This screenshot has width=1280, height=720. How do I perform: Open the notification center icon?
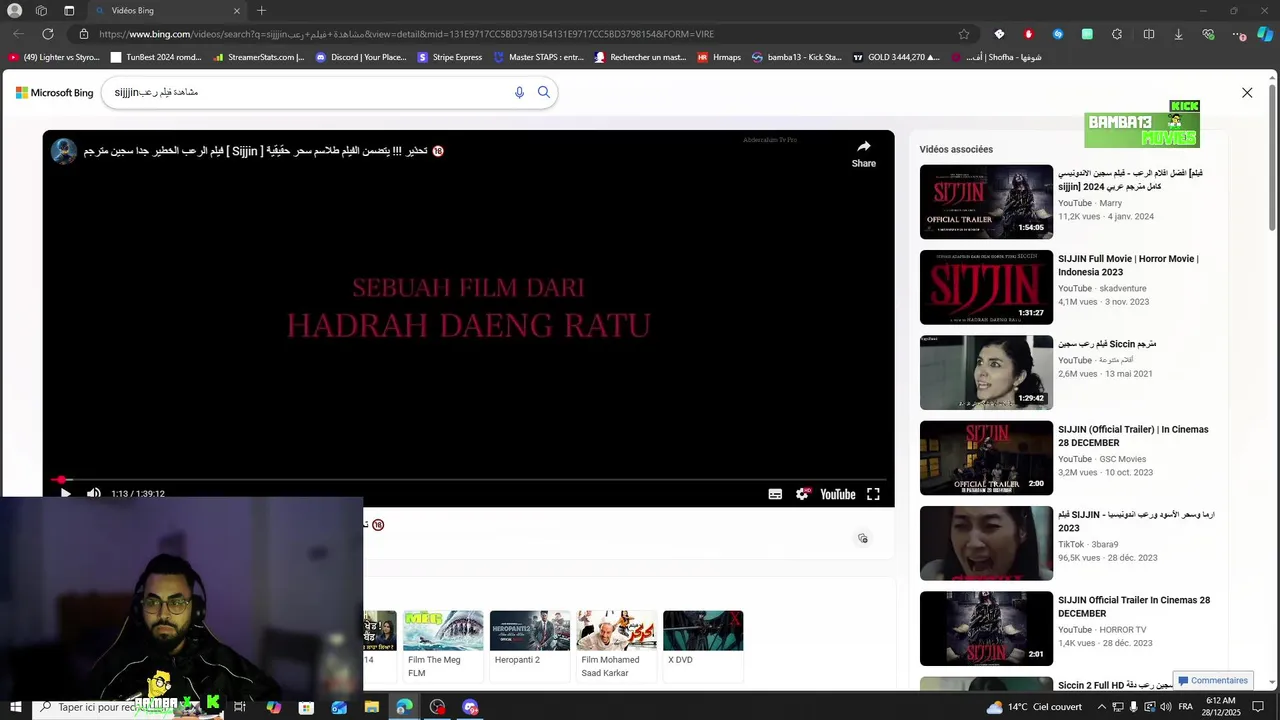[x=1258, y=707]
